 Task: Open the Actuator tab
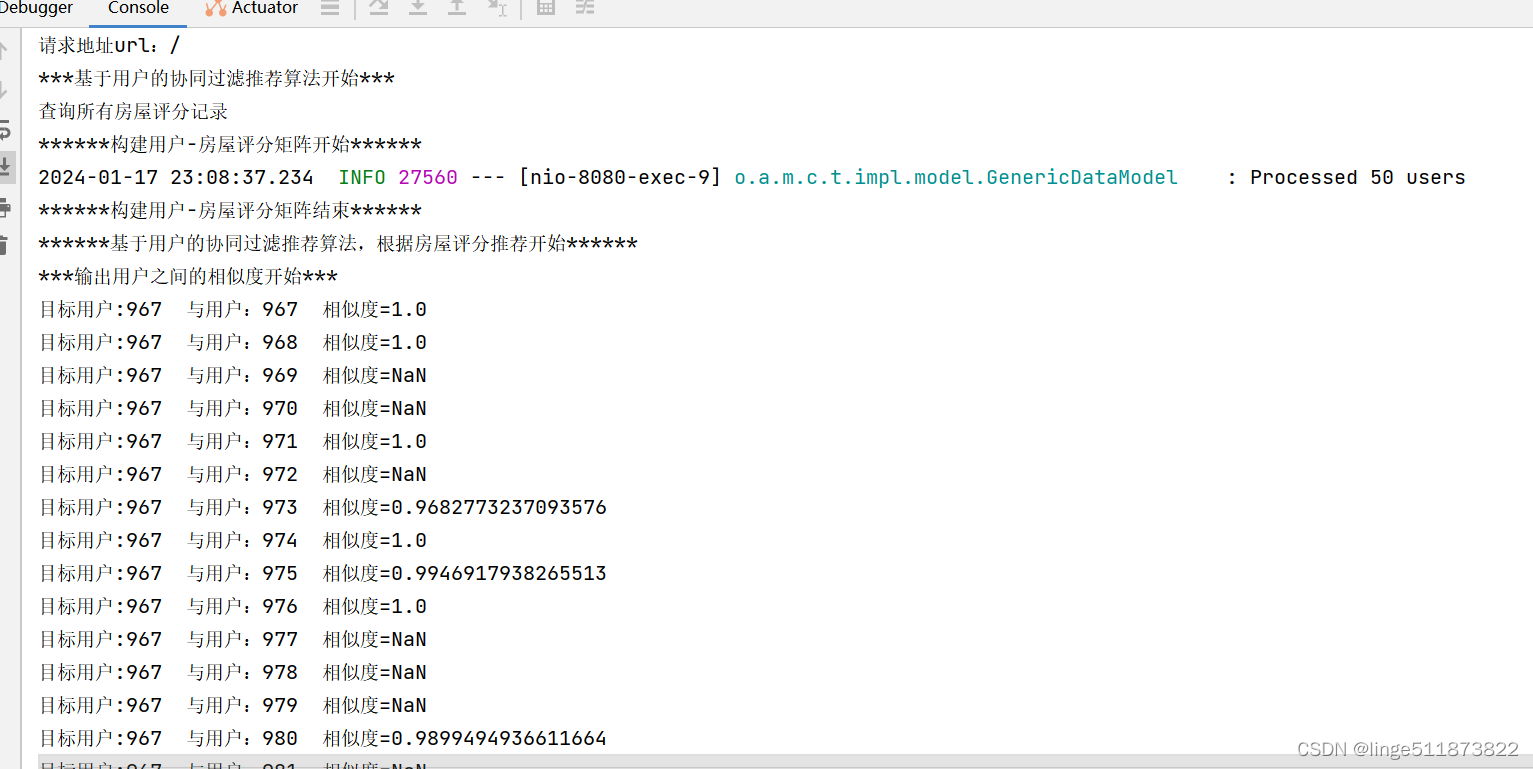pyautogui.click(x=252, y=8)
